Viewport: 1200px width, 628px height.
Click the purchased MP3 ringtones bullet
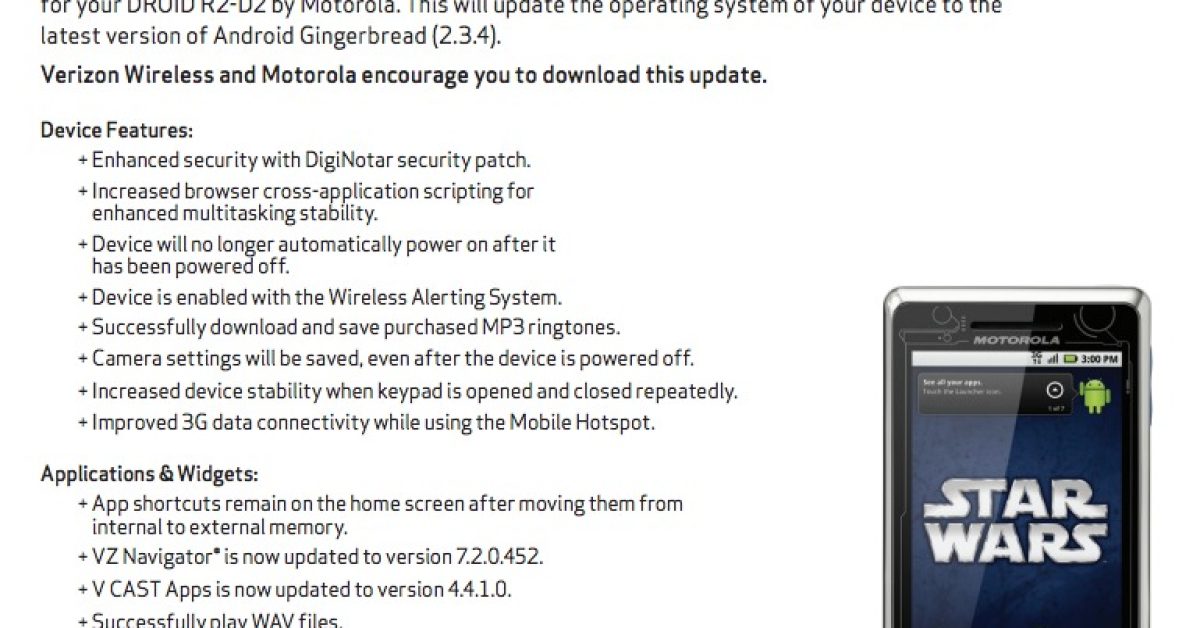[349, 327]
